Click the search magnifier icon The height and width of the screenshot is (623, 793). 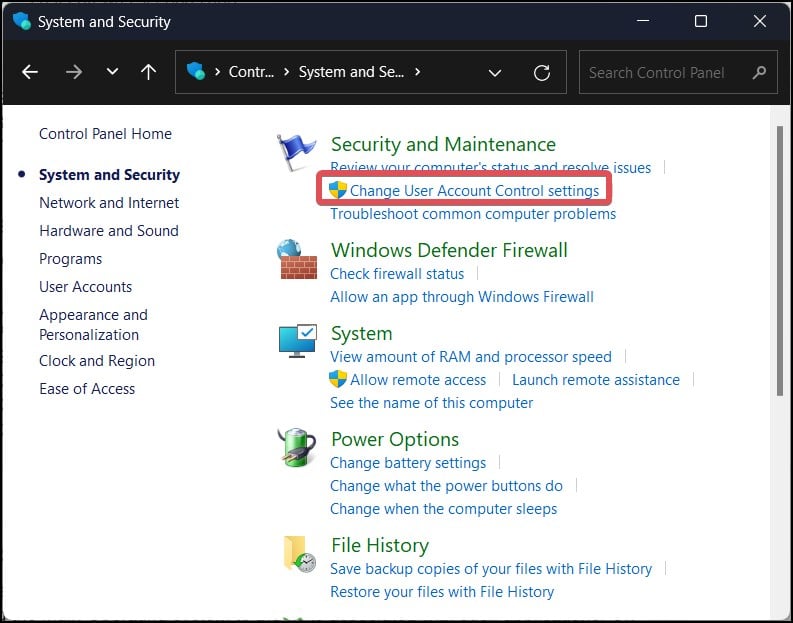(759, 72)
